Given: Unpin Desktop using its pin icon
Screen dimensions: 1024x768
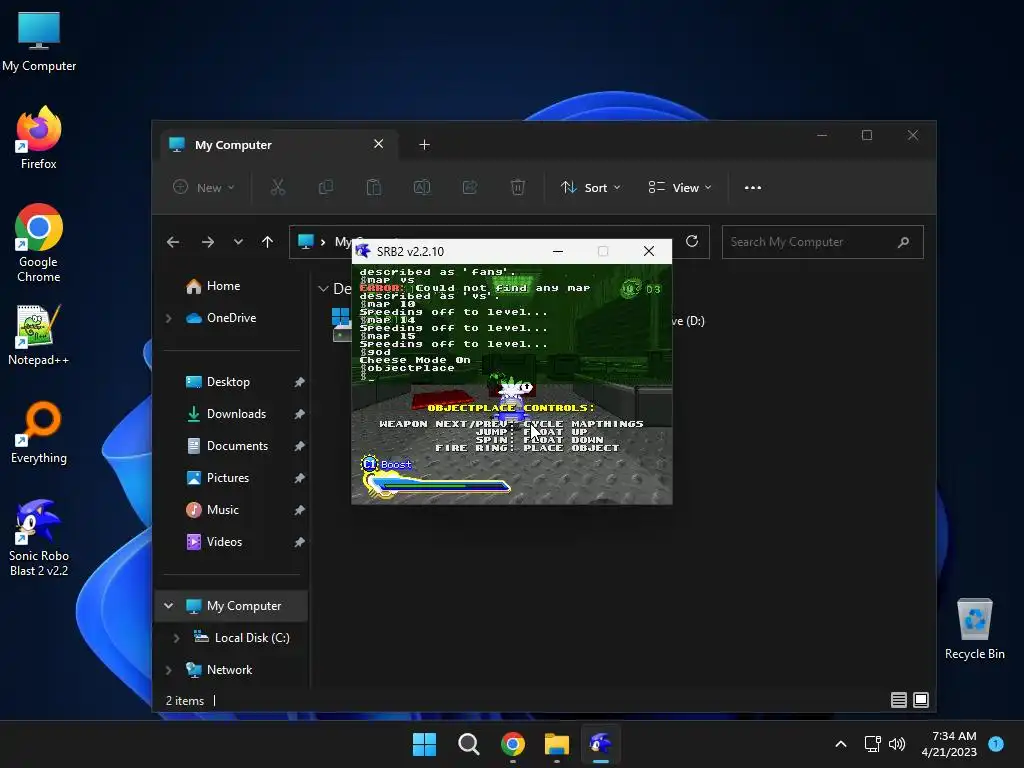Looking at the screenshot, I should (x=299, y=382).
